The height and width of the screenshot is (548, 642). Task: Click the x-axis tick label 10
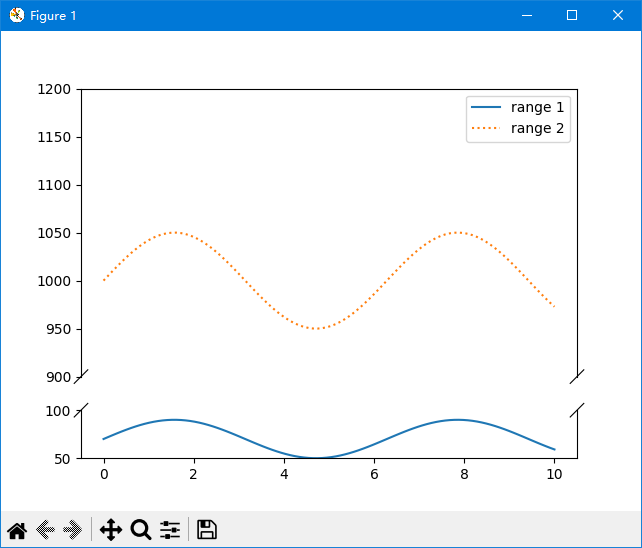(554, 474)
